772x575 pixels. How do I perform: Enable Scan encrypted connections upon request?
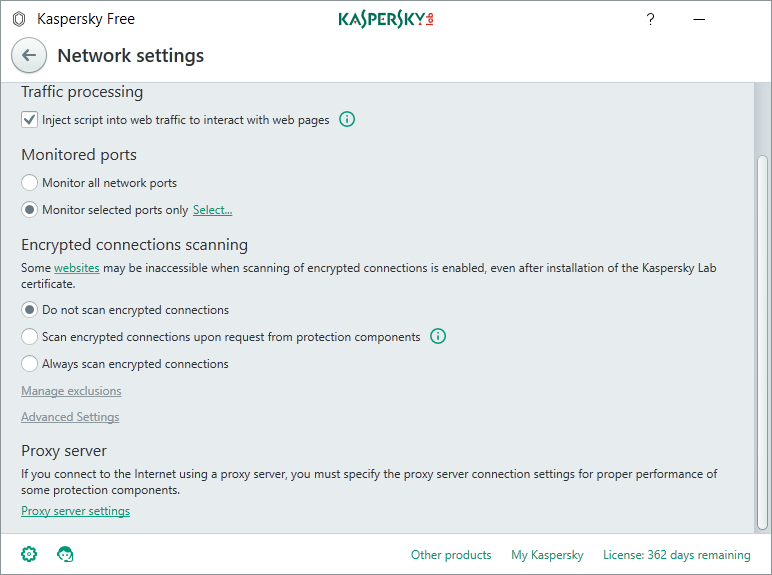(x=29, y=337)
